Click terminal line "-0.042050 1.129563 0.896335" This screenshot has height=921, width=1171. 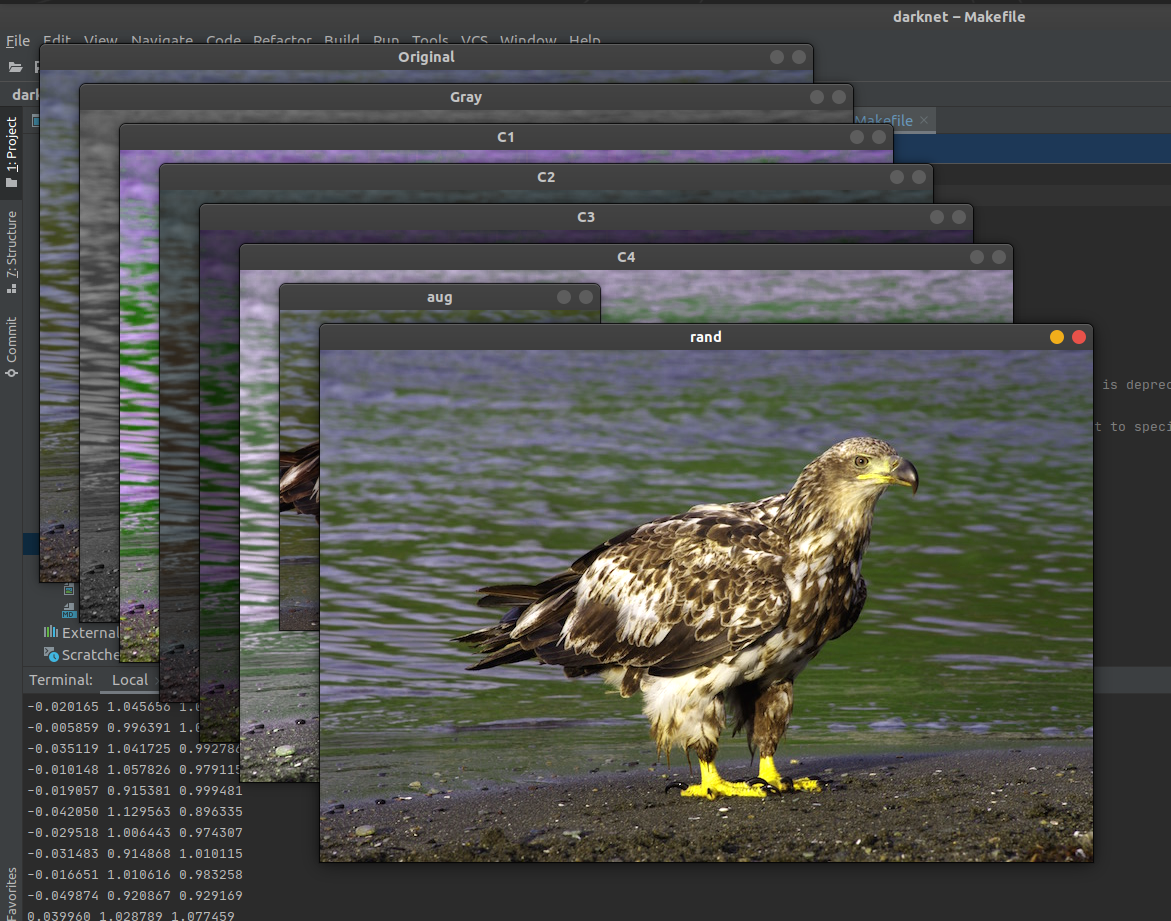[135, 811]
